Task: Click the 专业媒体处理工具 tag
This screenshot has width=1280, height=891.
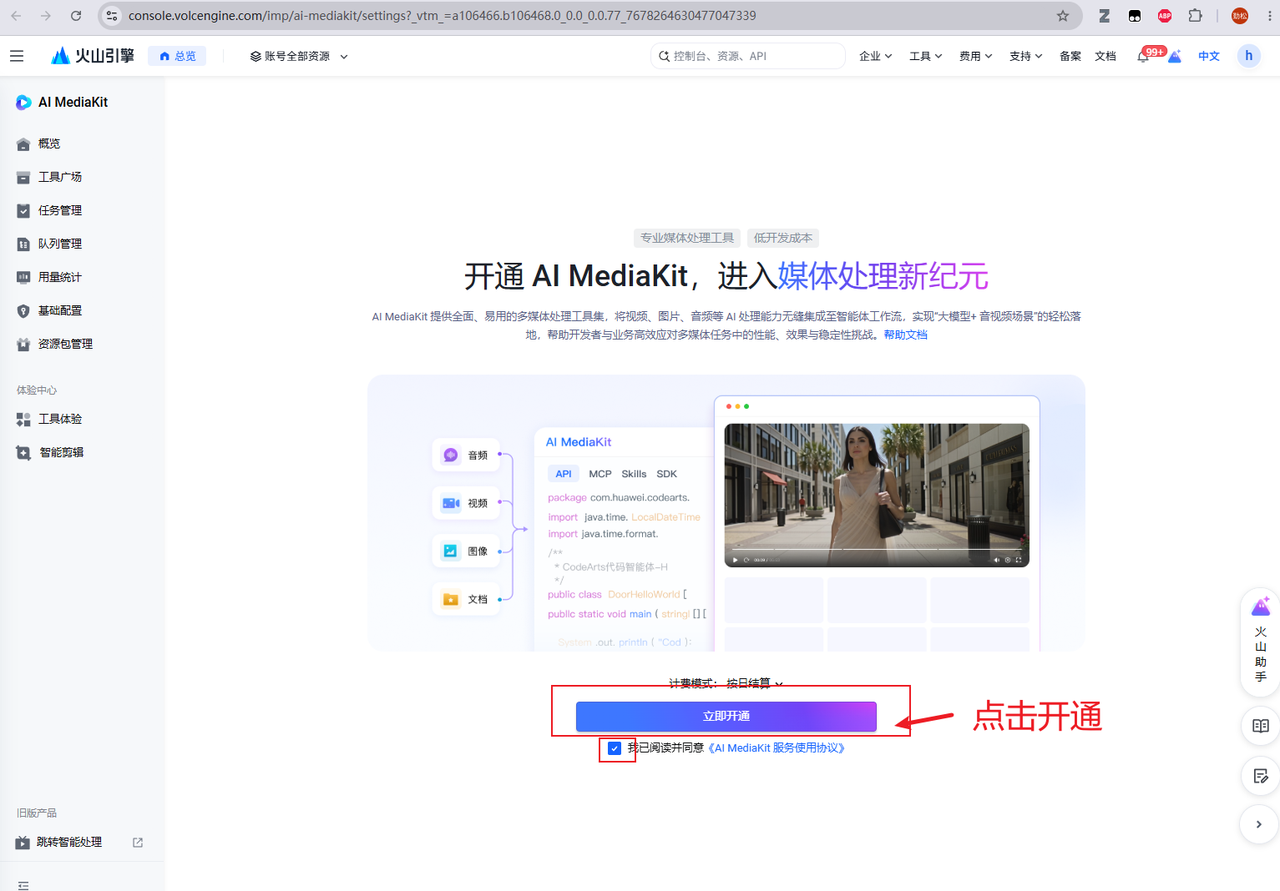Action: (x=687, y=238)
